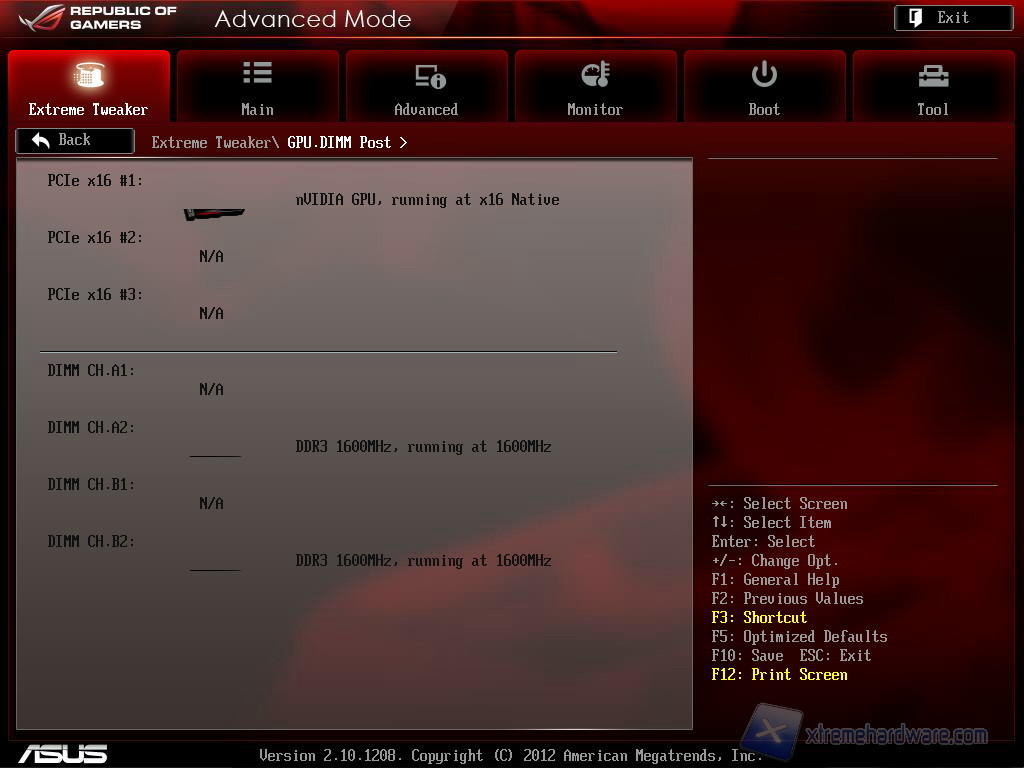Select the DIMM CH.A2 memory stick image
1024x768 pixels.
coord(215,454)
